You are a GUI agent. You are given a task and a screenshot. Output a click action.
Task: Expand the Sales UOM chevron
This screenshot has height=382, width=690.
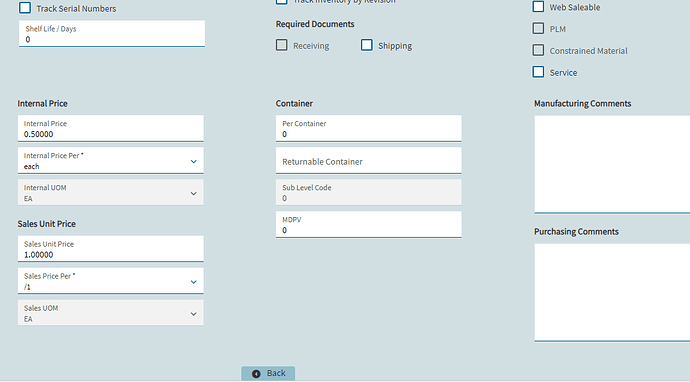point(194,314)
